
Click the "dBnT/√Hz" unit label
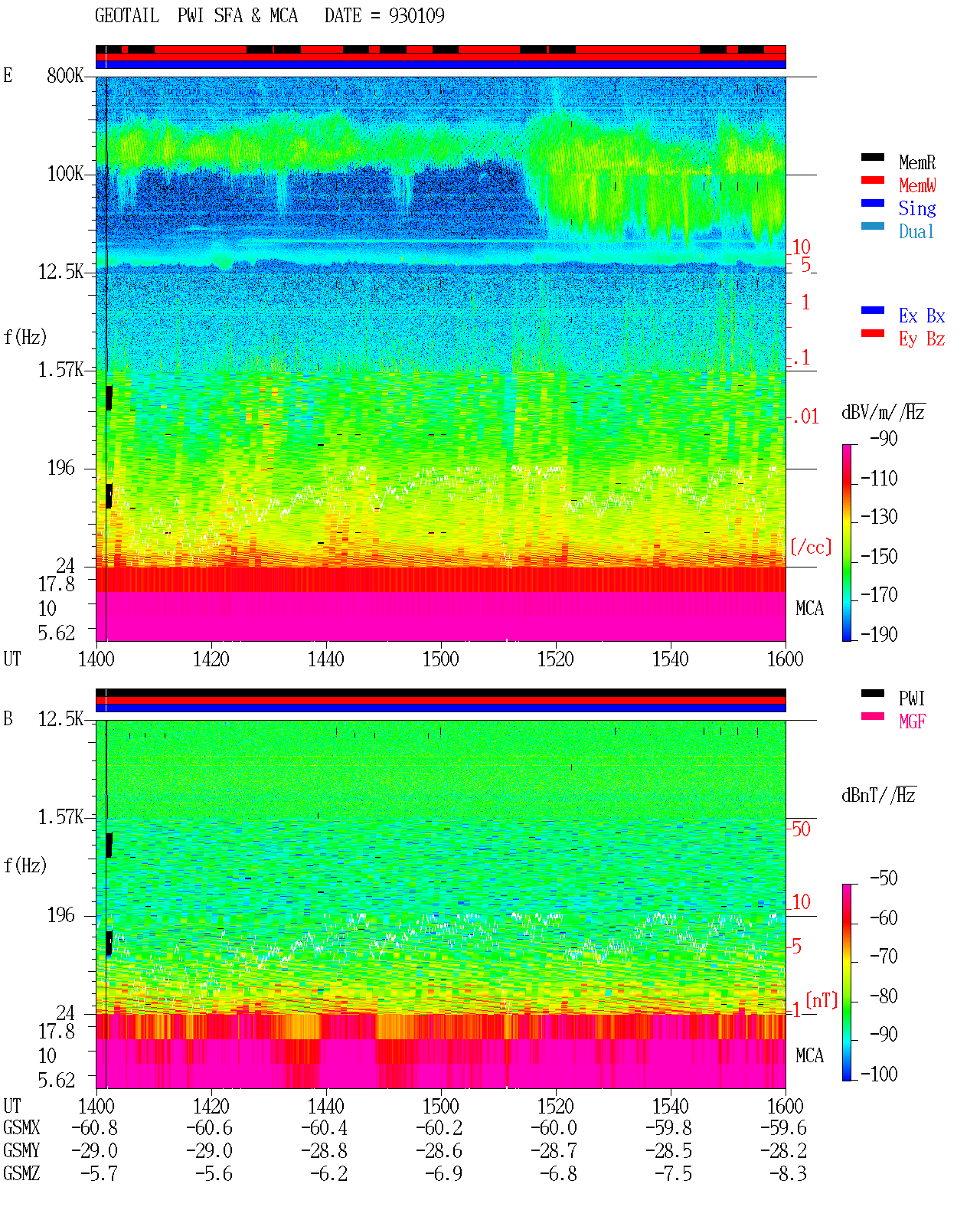879,795
